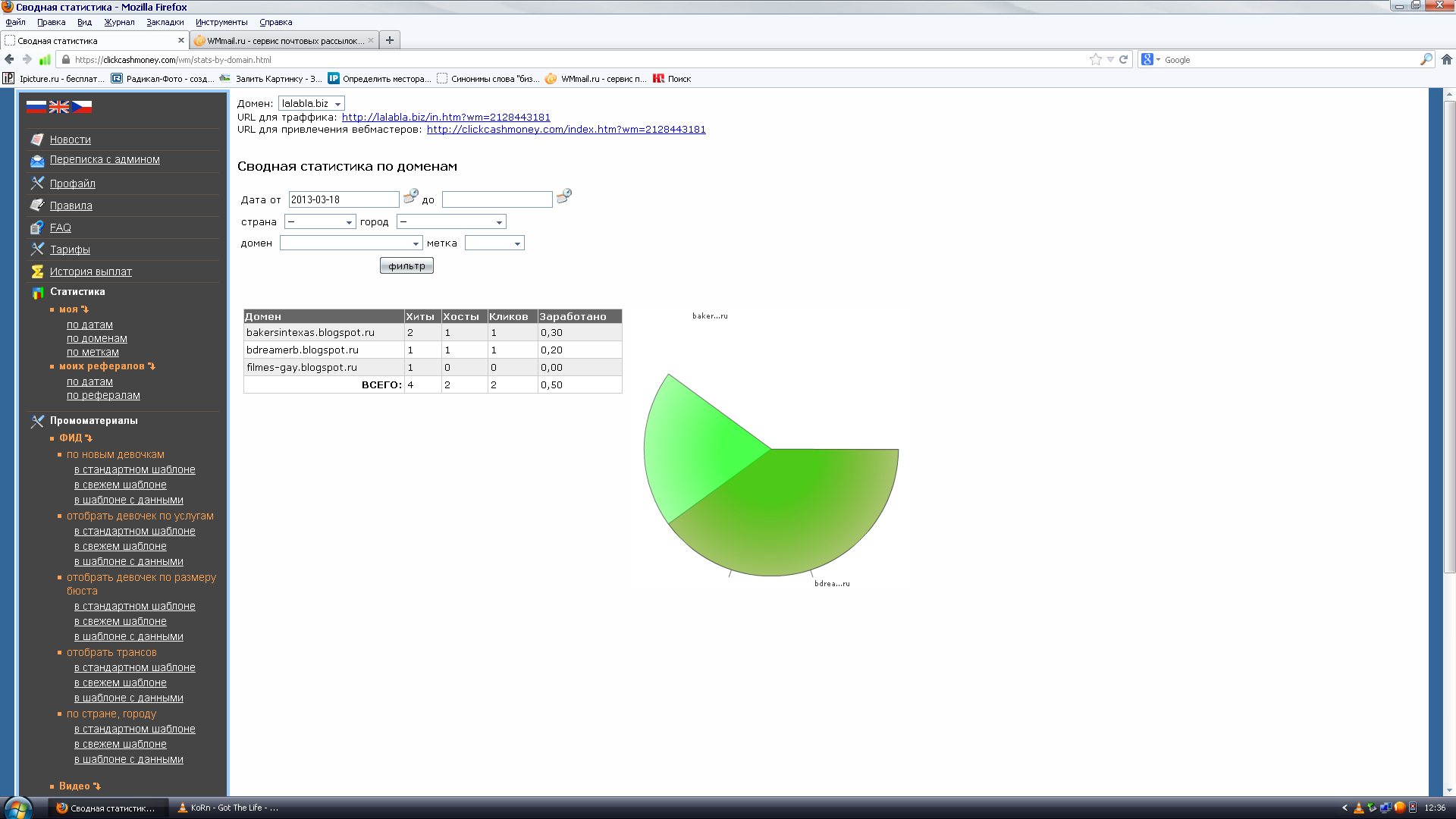Open the город dropdown
This screenshot has height=819, width=1456.
click(x=450, y=221)
